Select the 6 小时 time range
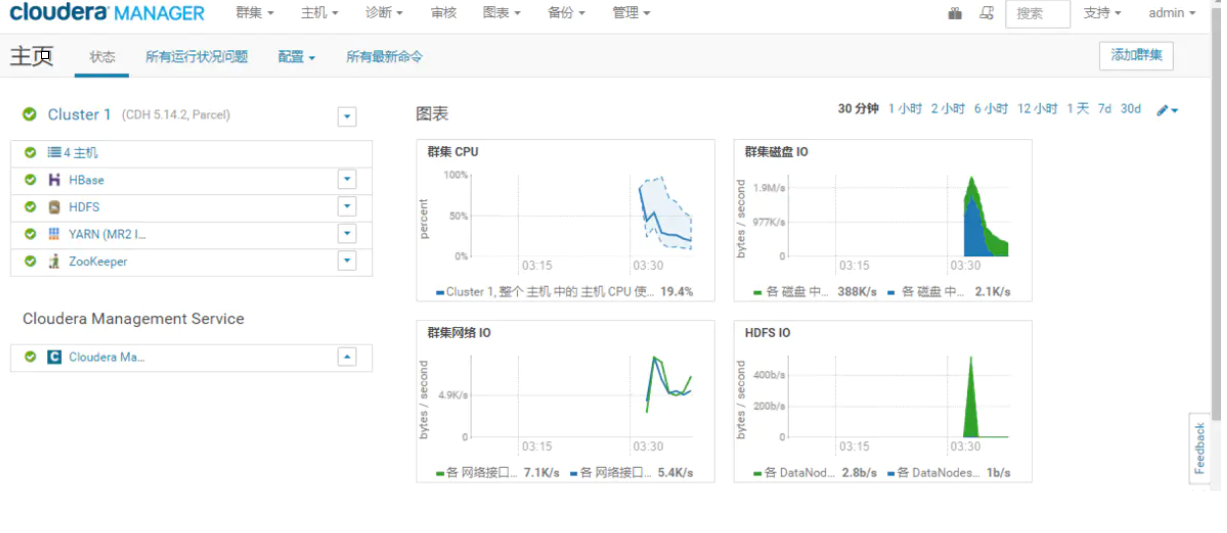 pyautogui.click(x=991, y=109)
